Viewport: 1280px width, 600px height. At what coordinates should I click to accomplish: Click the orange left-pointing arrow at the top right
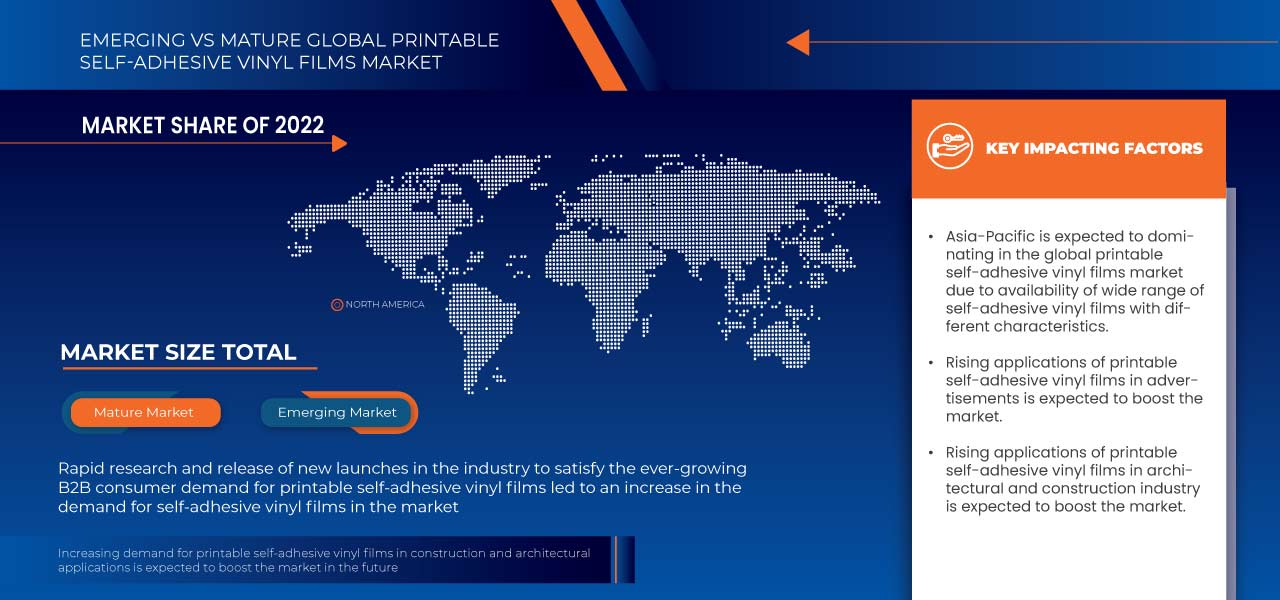(x=798, y=42)
